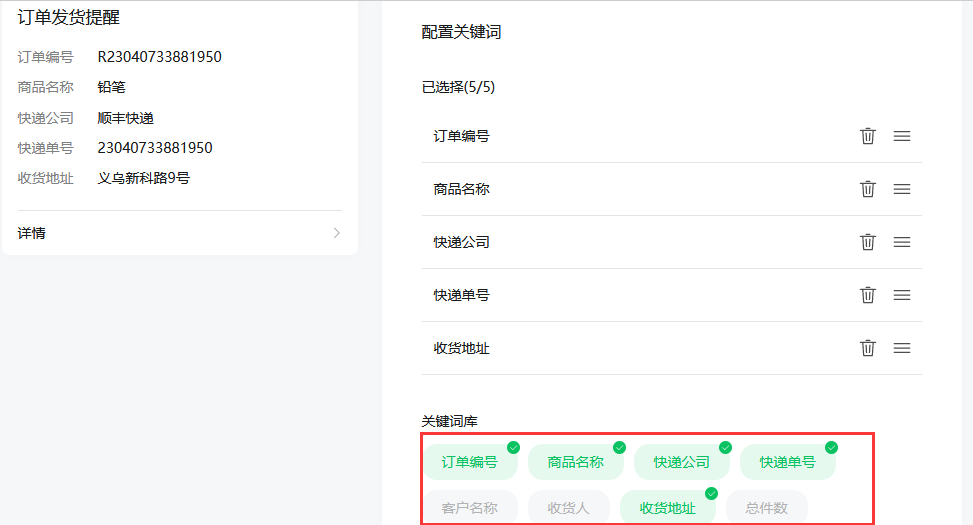Select the 客户名称 keyword tag

tap(470, 508)
